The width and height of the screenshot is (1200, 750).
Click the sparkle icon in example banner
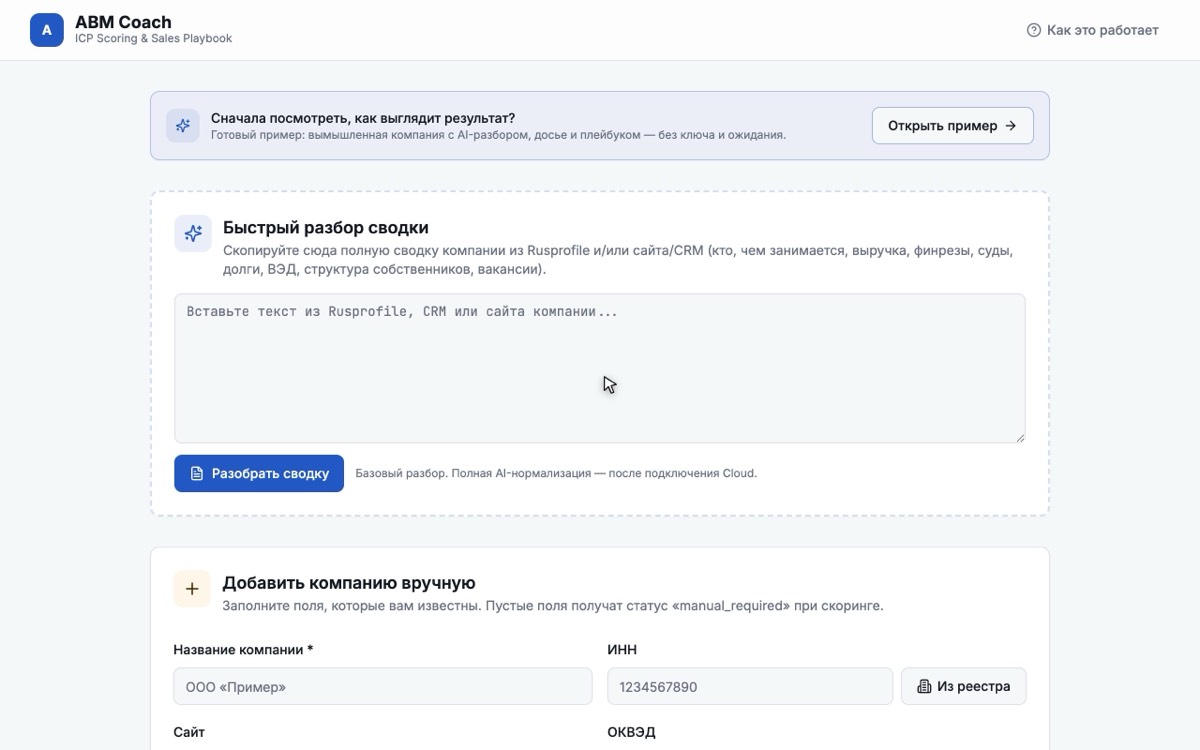click(x=183, y=126)
